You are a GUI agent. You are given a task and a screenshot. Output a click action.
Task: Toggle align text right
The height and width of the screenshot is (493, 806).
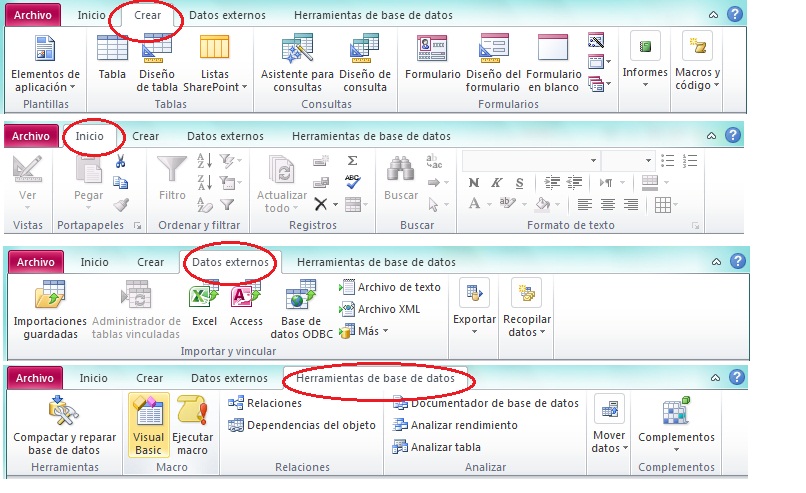point(631,205)
